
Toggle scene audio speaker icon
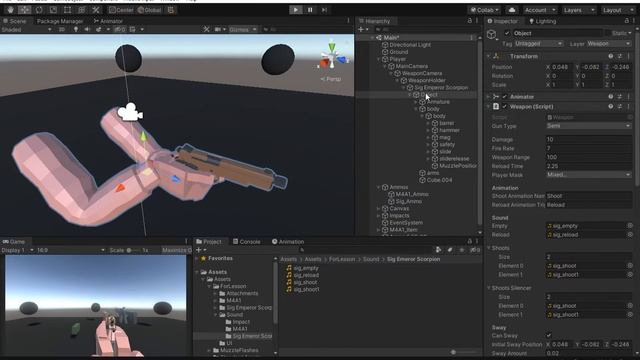click(x=87, y=29)
